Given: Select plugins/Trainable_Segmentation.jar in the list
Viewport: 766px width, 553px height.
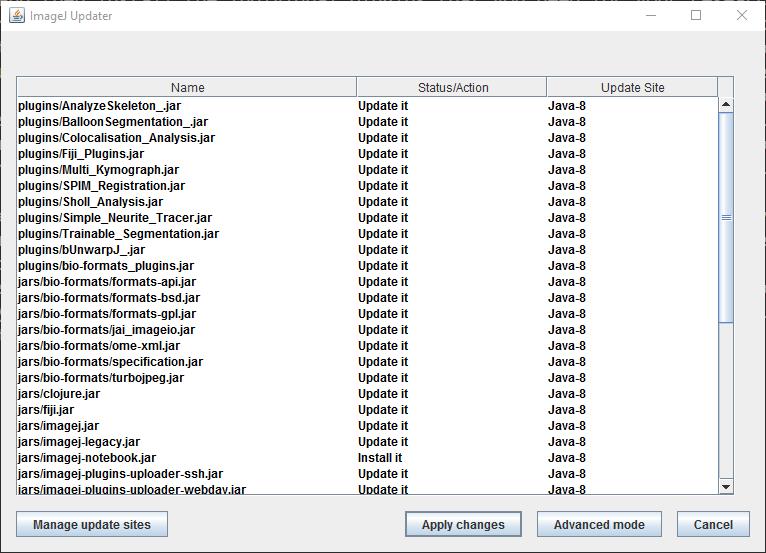Looking at the screenshot, I should [118, 234].
